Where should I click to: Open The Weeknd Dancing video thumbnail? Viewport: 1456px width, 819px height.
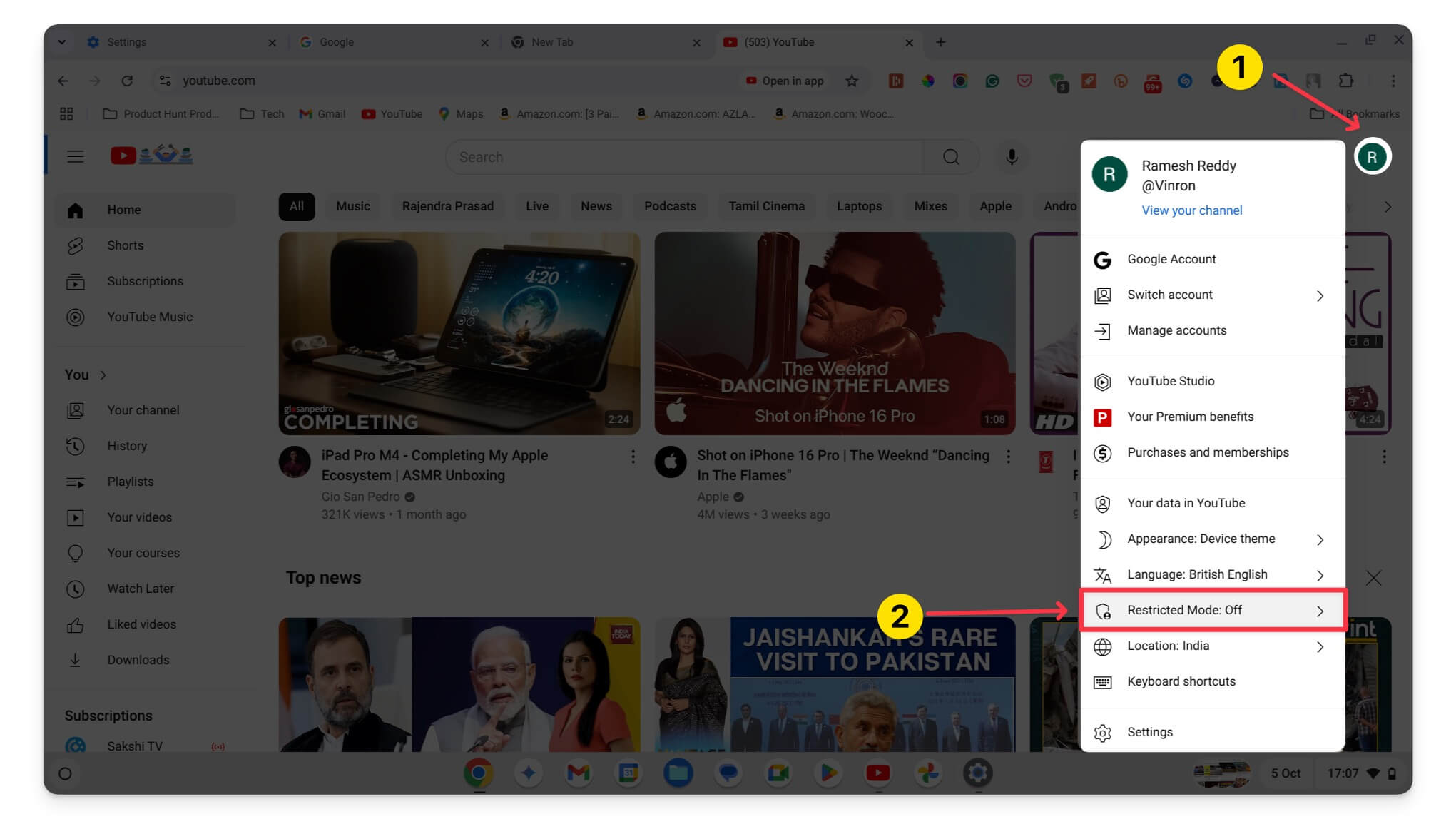click(x=835, y=333)
